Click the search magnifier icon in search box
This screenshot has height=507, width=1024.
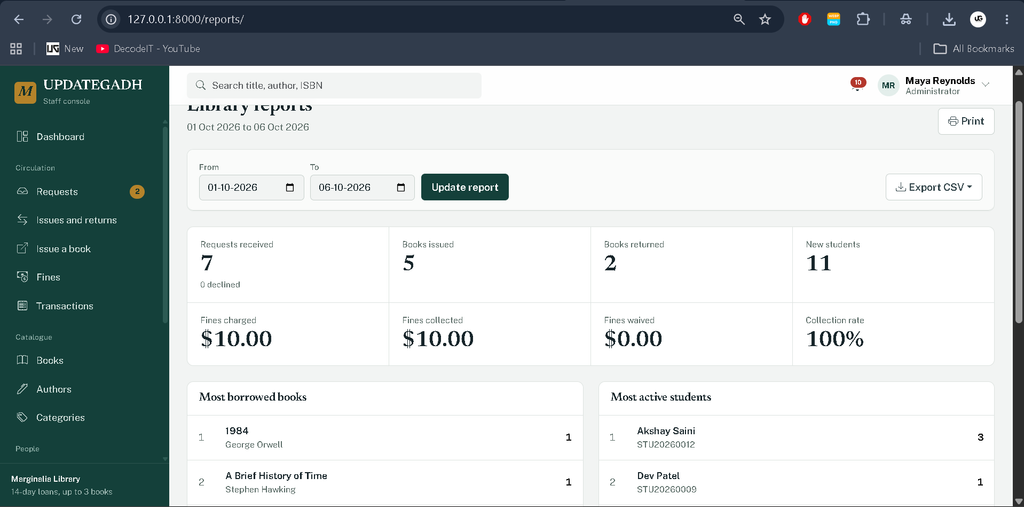tap(201, 86)
